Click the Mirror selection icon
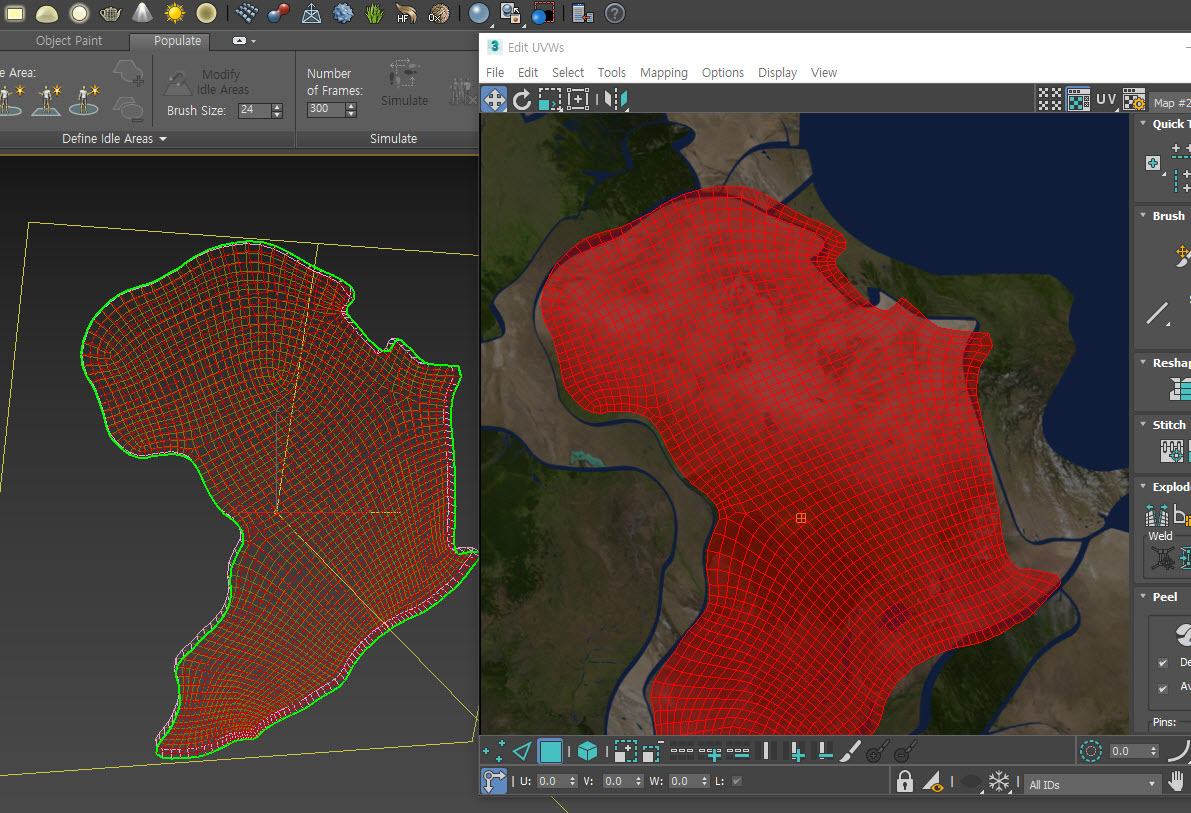 coord(616,99)
